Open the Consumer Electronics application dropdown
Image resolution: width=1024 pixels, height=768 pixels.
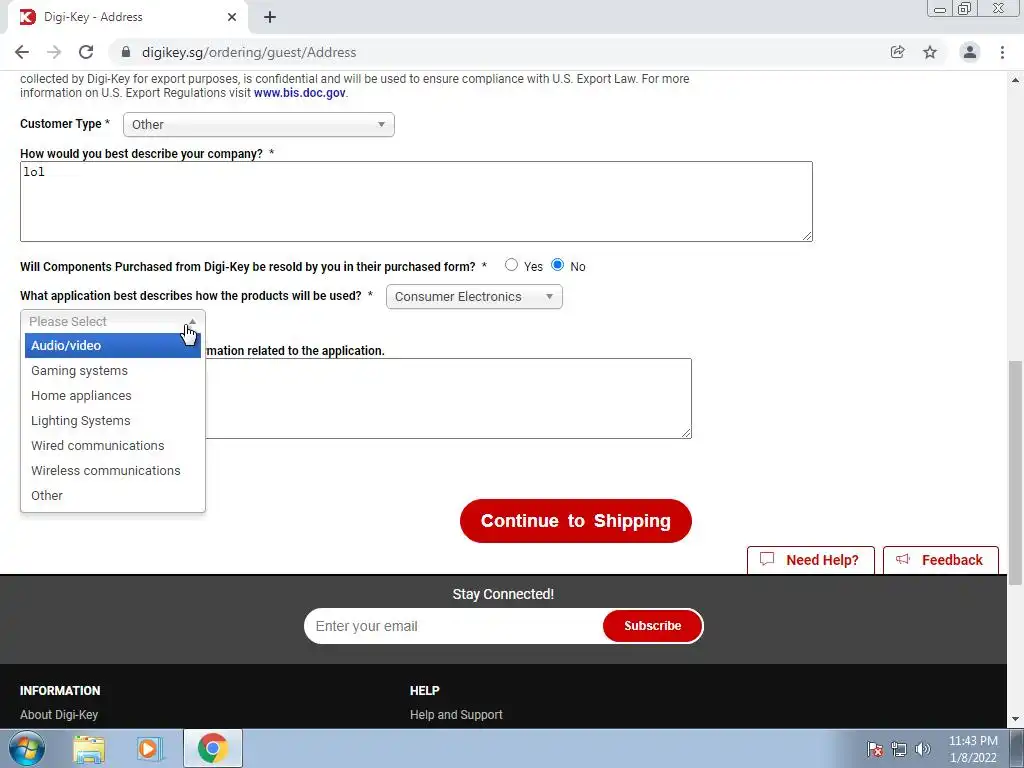coord(474,296)
